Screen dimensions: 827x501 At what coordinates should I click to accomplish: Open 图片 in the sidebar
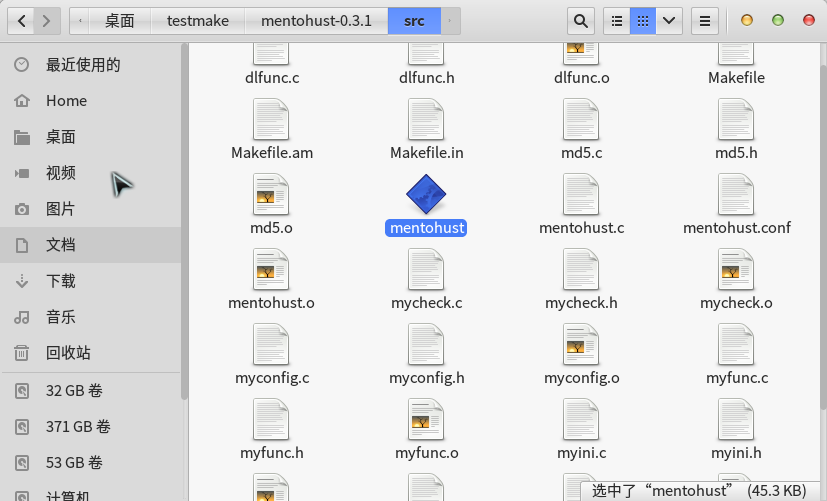coord(91,209)
